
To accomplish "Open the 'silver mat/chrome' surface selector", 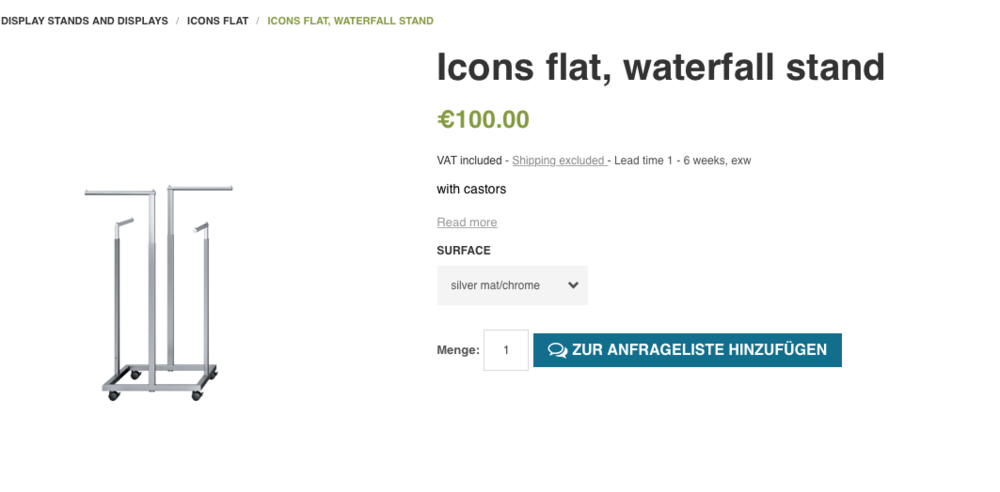I will [512, 285].
